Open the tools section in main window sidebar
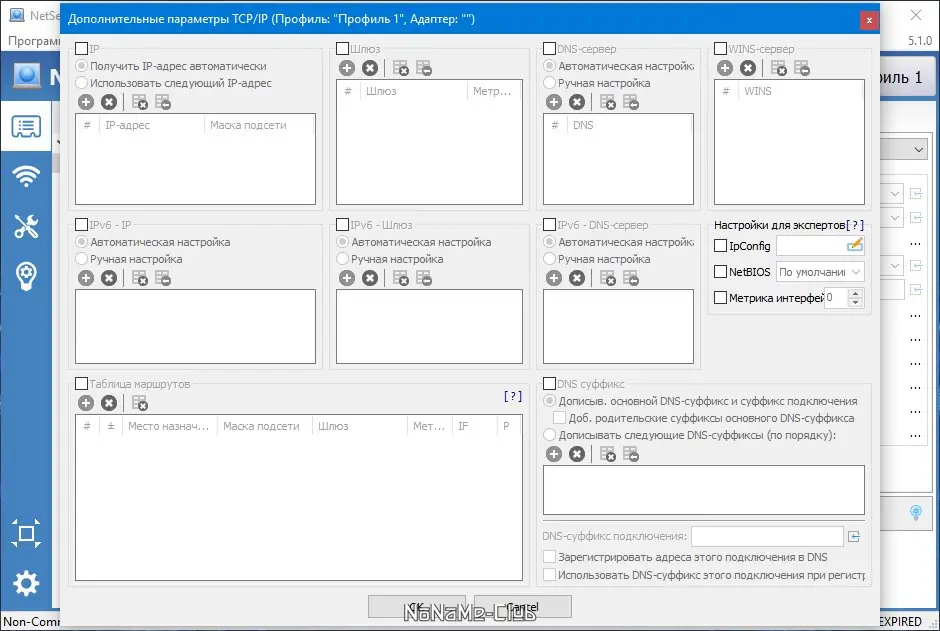940x631 pixels. tap(26, 226)
